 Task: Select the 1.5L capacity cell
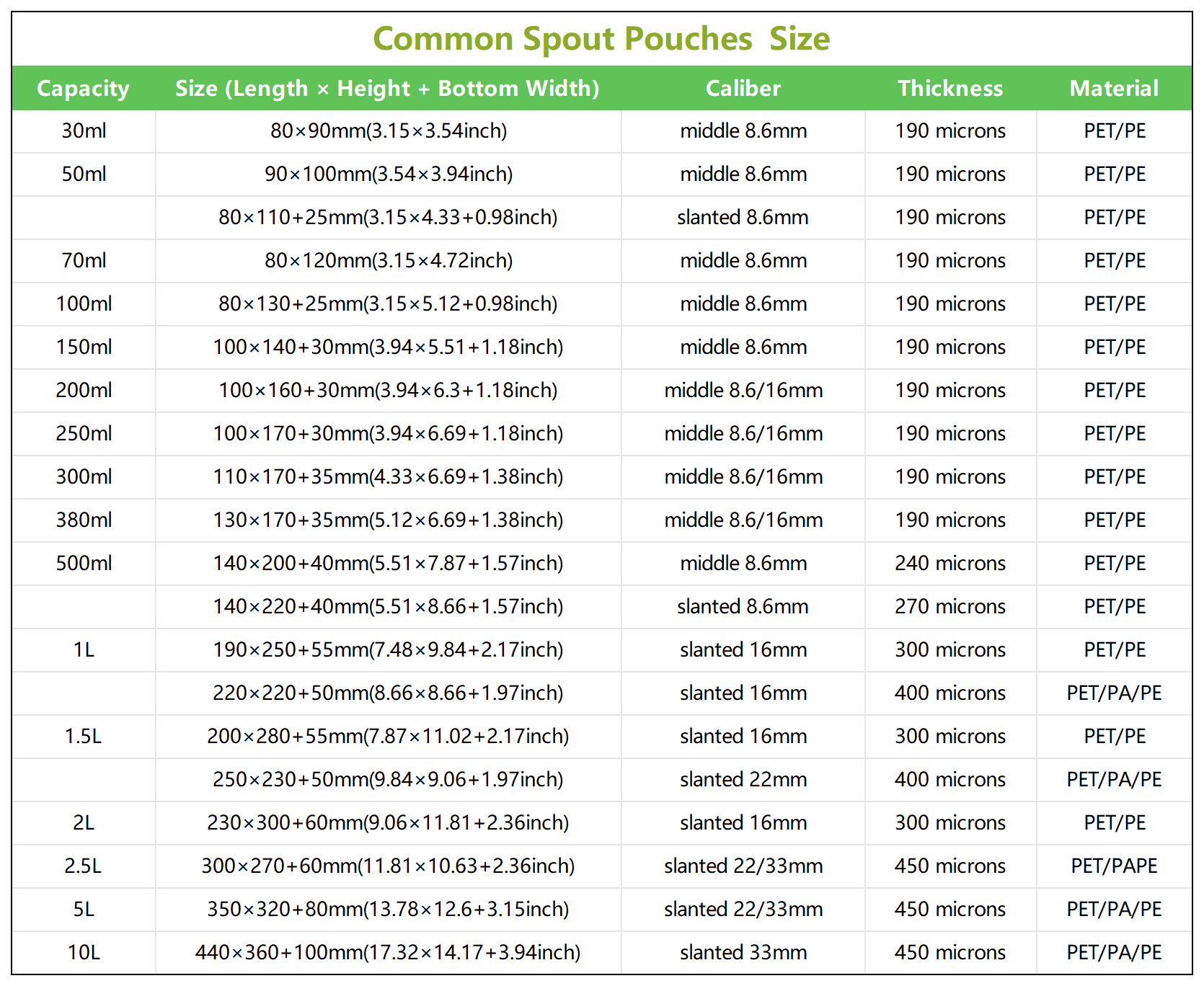84,737
